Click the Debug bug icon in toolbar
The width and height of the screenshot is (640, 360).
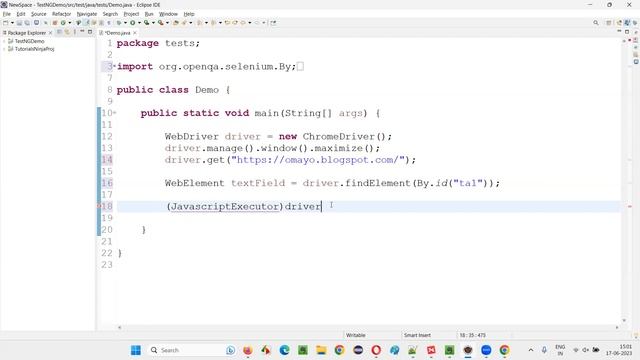click(x=119, y=23)
